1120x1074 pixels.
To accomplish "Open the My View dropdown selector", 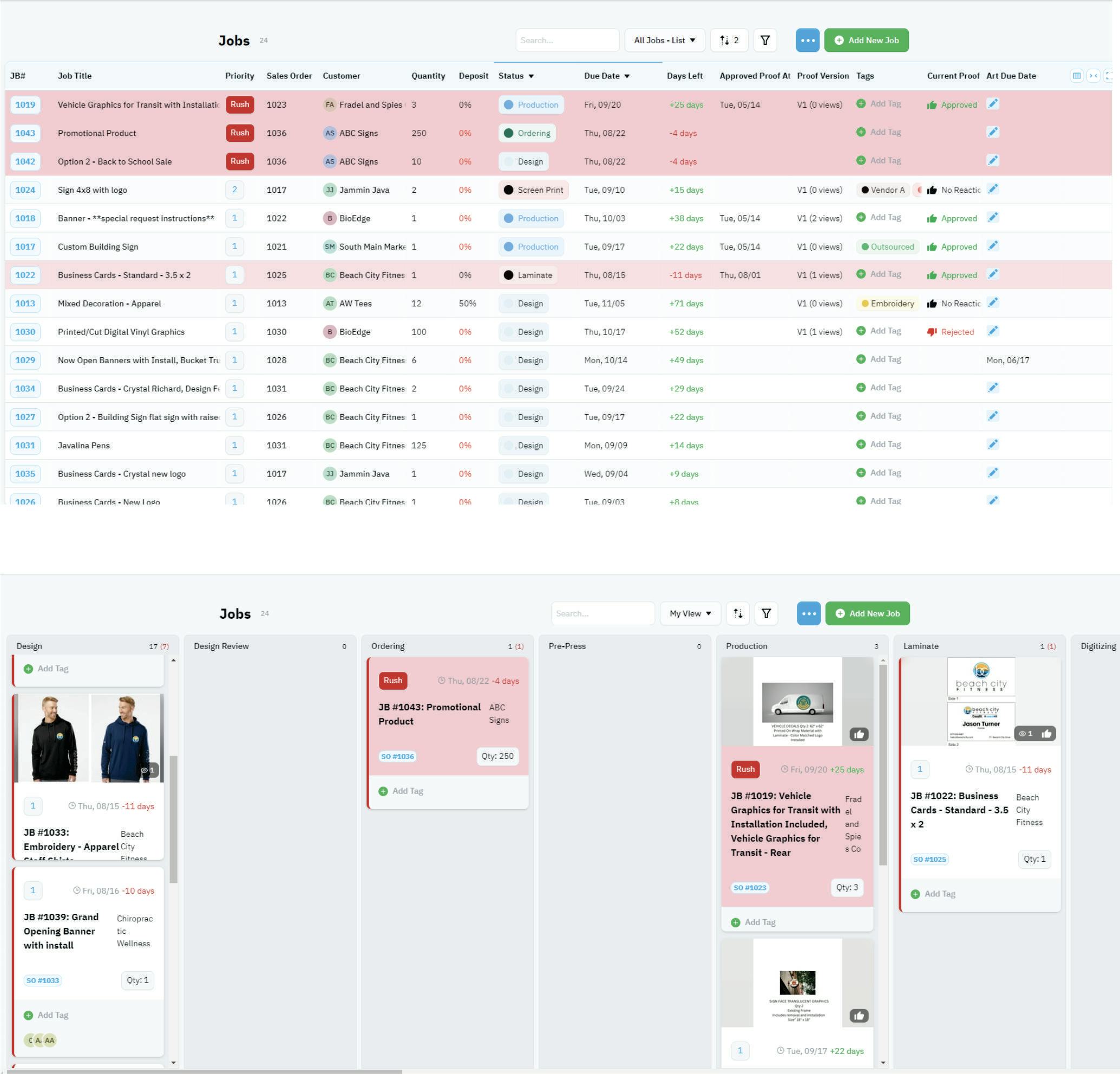I will 690,613.
